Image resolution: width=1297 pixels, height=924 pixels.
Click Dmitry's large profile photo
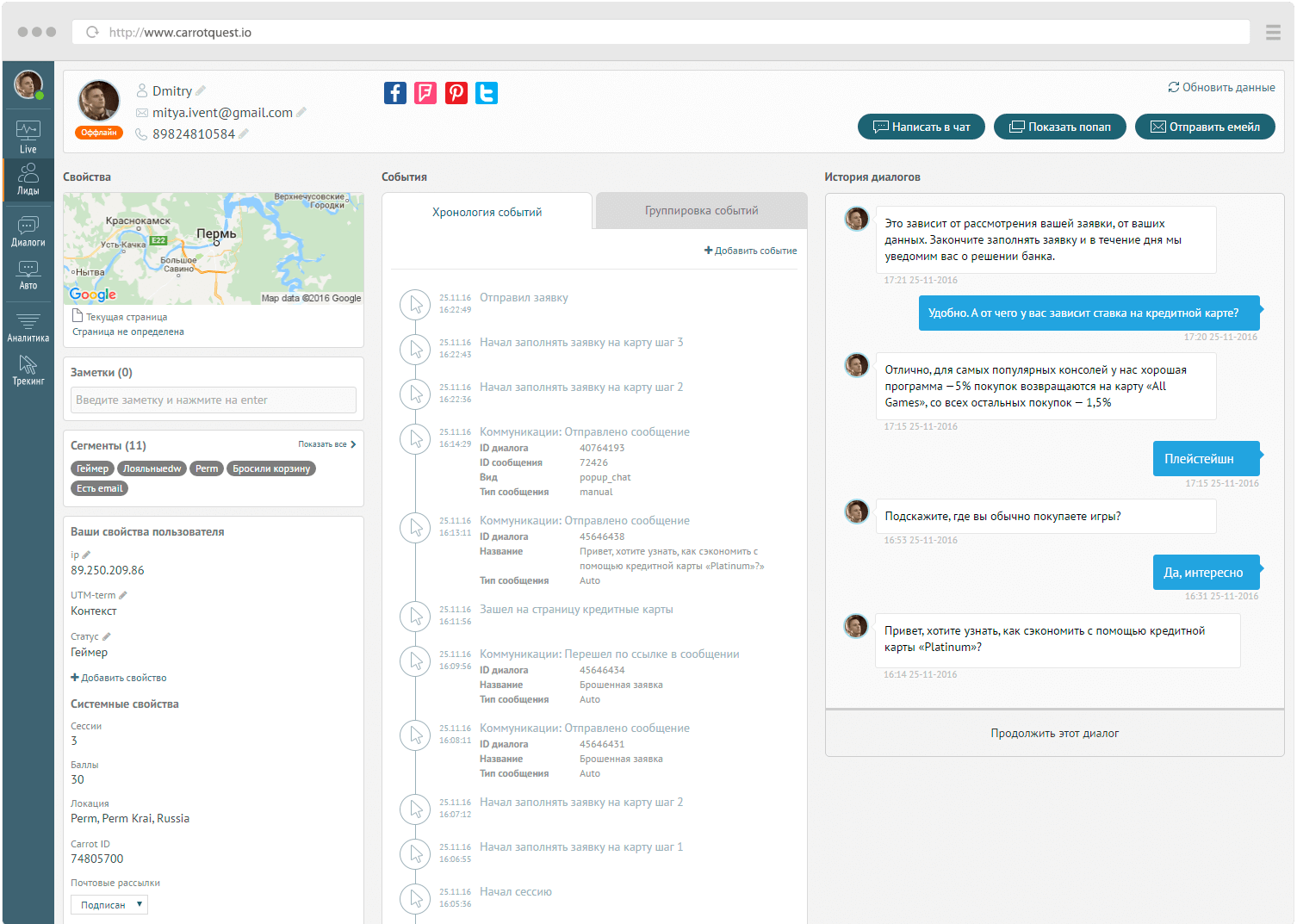pos(99,101)
